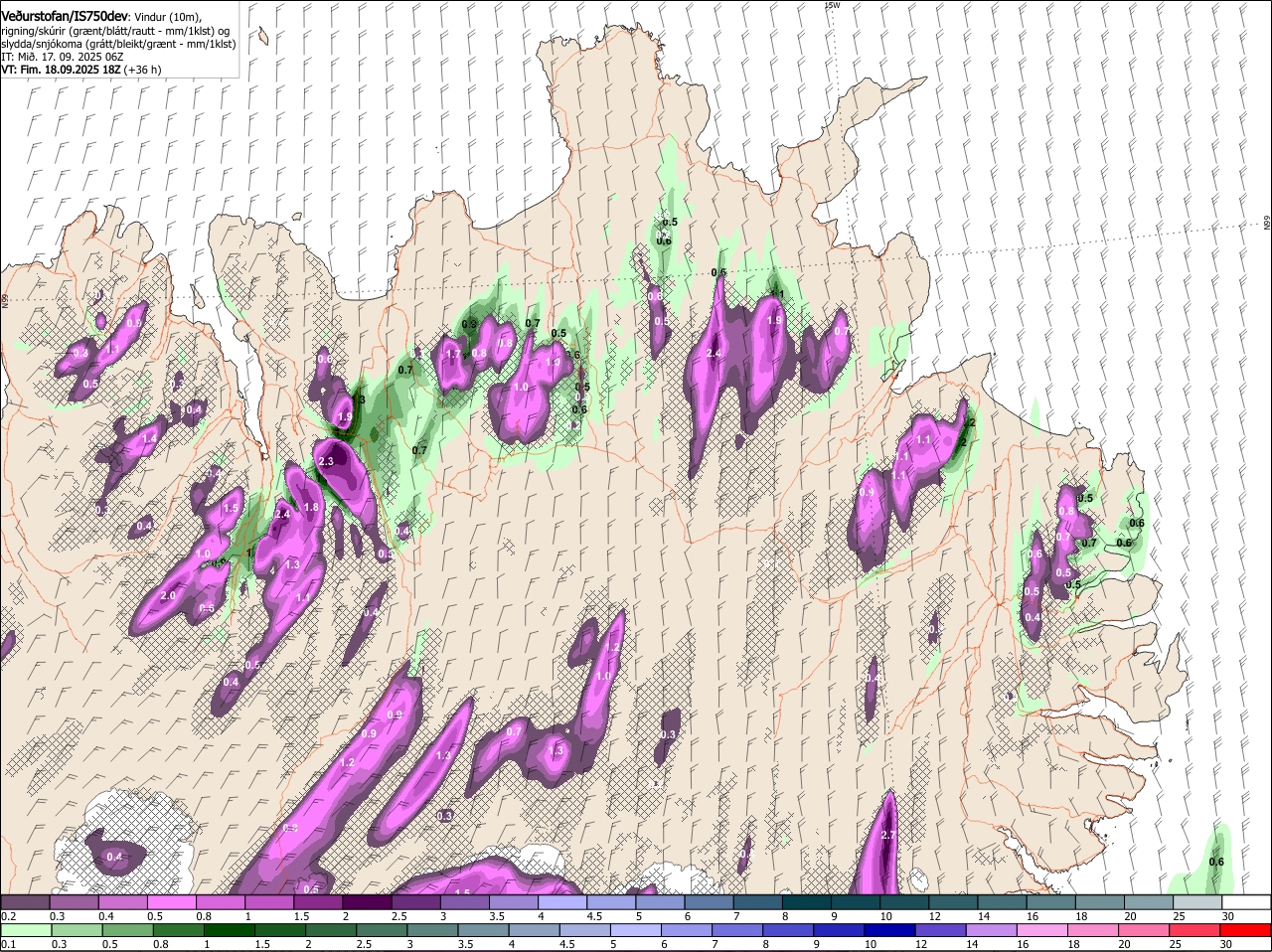This screenshot has height=952, width=1272.
Task: Click the '2.0' precipitation value on the map
Action: 168,595
